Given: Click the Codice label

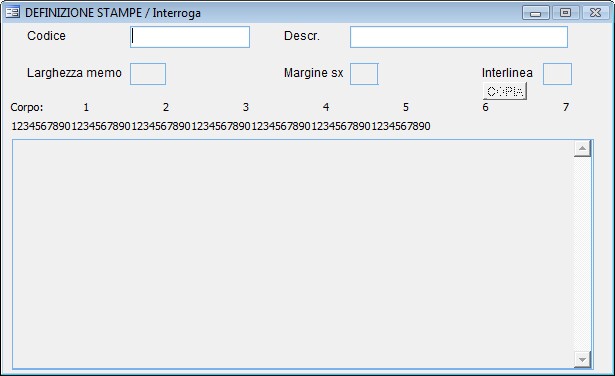Looking at the screenshot, I should click(x=46, y=36).
